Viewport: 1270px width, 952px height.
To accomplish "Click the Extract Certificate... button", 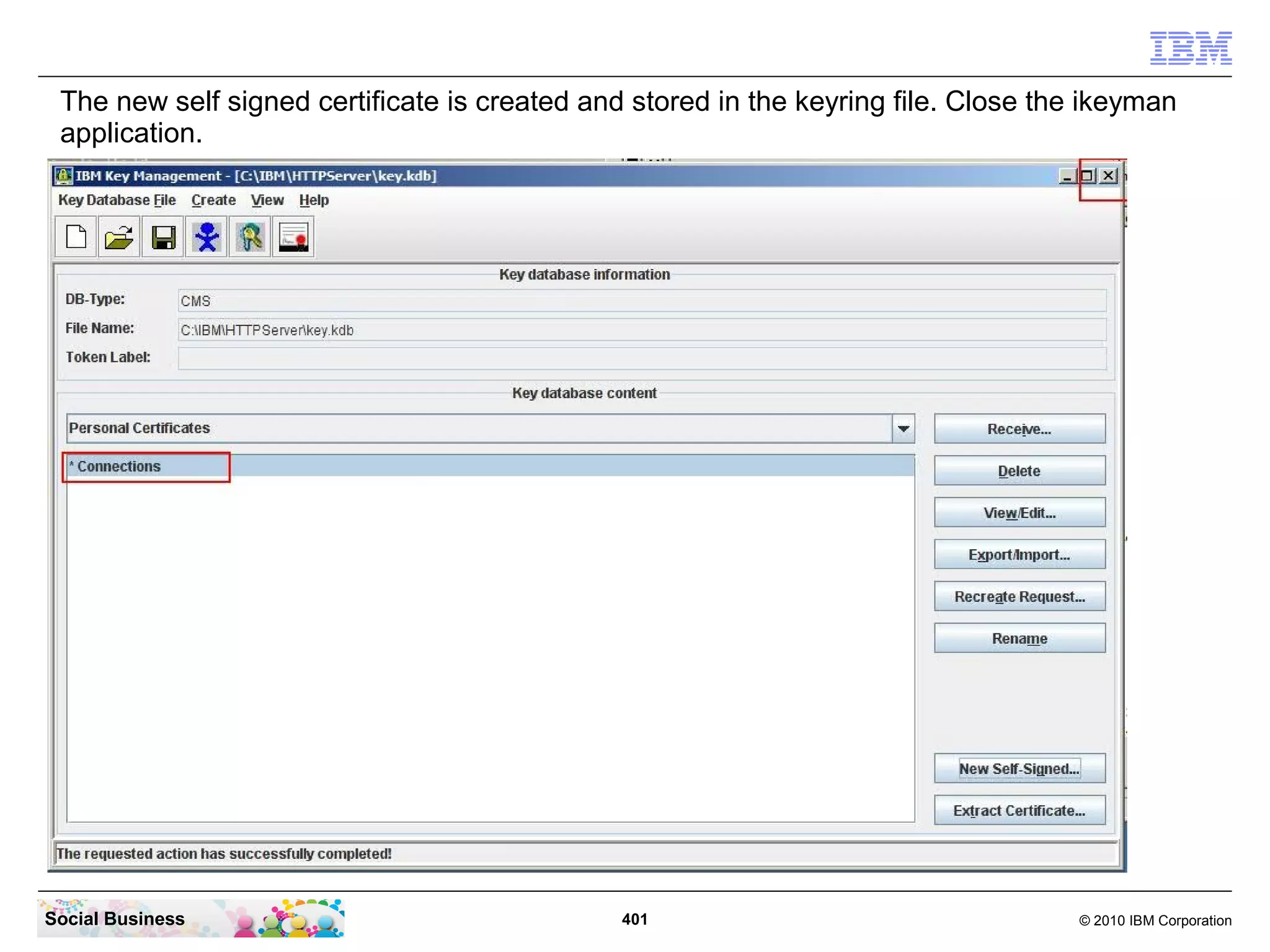I will (1019, 811).
